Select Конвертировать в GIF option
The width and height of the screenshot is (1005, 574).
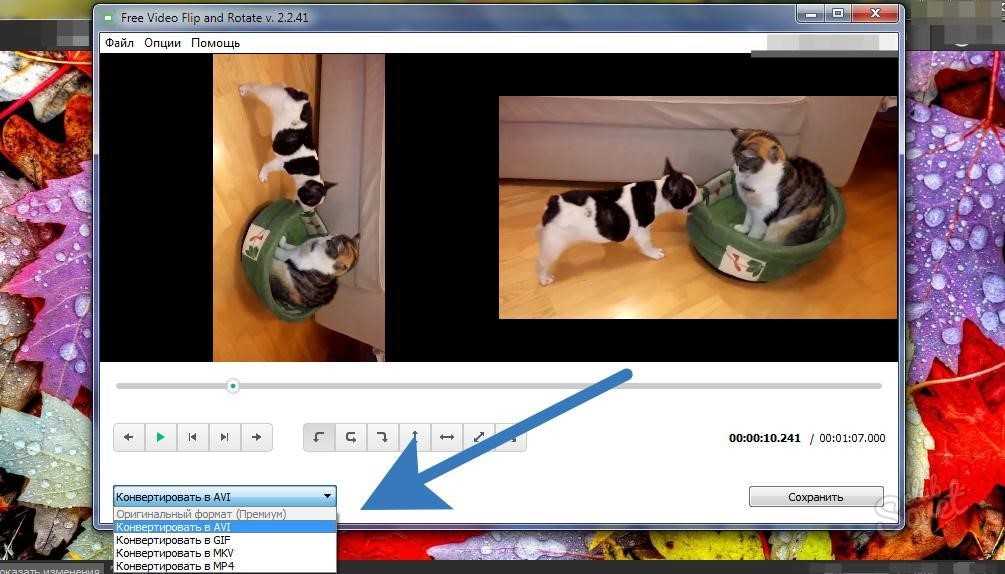pyautogui.click(x=224, y=540)
